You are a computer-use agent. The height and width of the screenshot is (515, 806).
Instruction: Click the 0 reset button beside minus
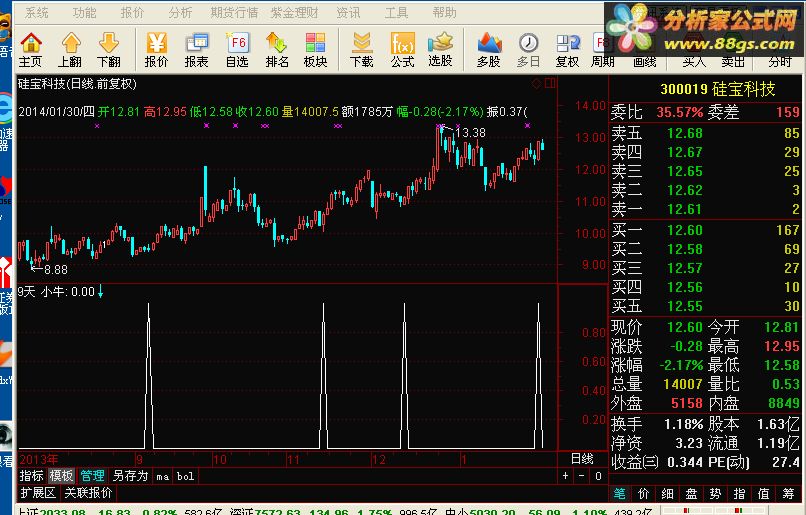point(598,476)
